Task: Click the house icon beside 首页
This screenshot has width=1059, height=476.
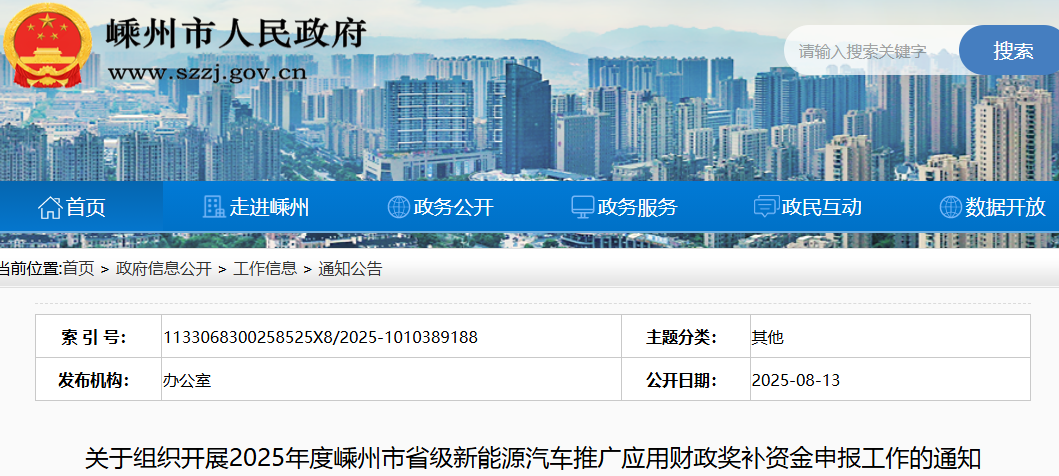Action: pyautogui.click(x=49, y=207)
